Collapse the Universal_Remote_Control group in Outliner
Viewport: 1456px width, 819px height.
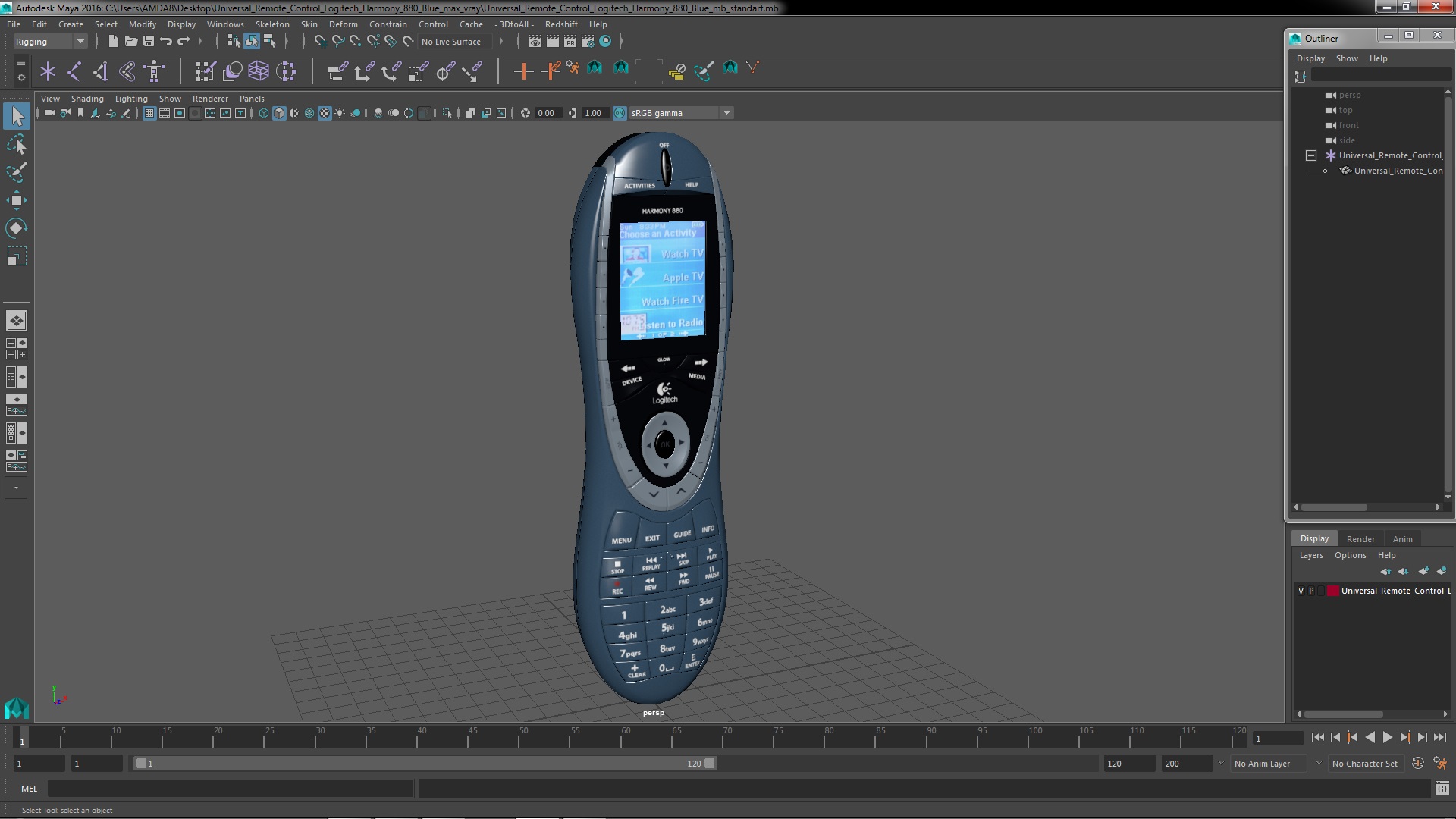[1311, 155]
